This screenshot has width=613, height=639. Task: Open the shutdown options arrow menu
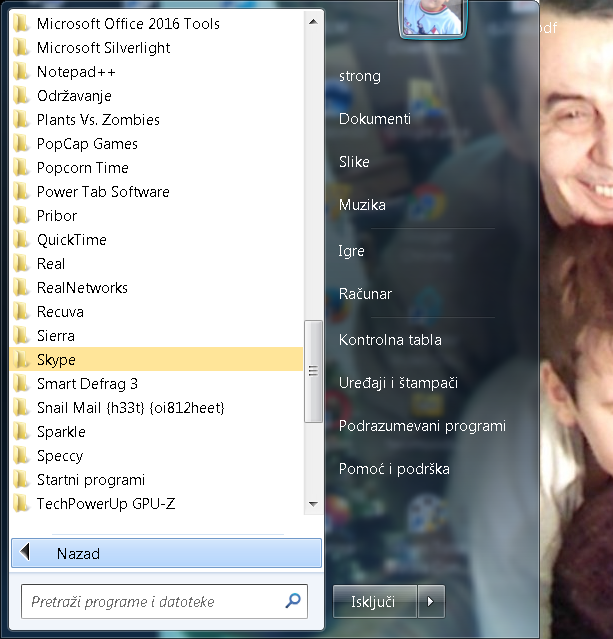click(431, 602)
